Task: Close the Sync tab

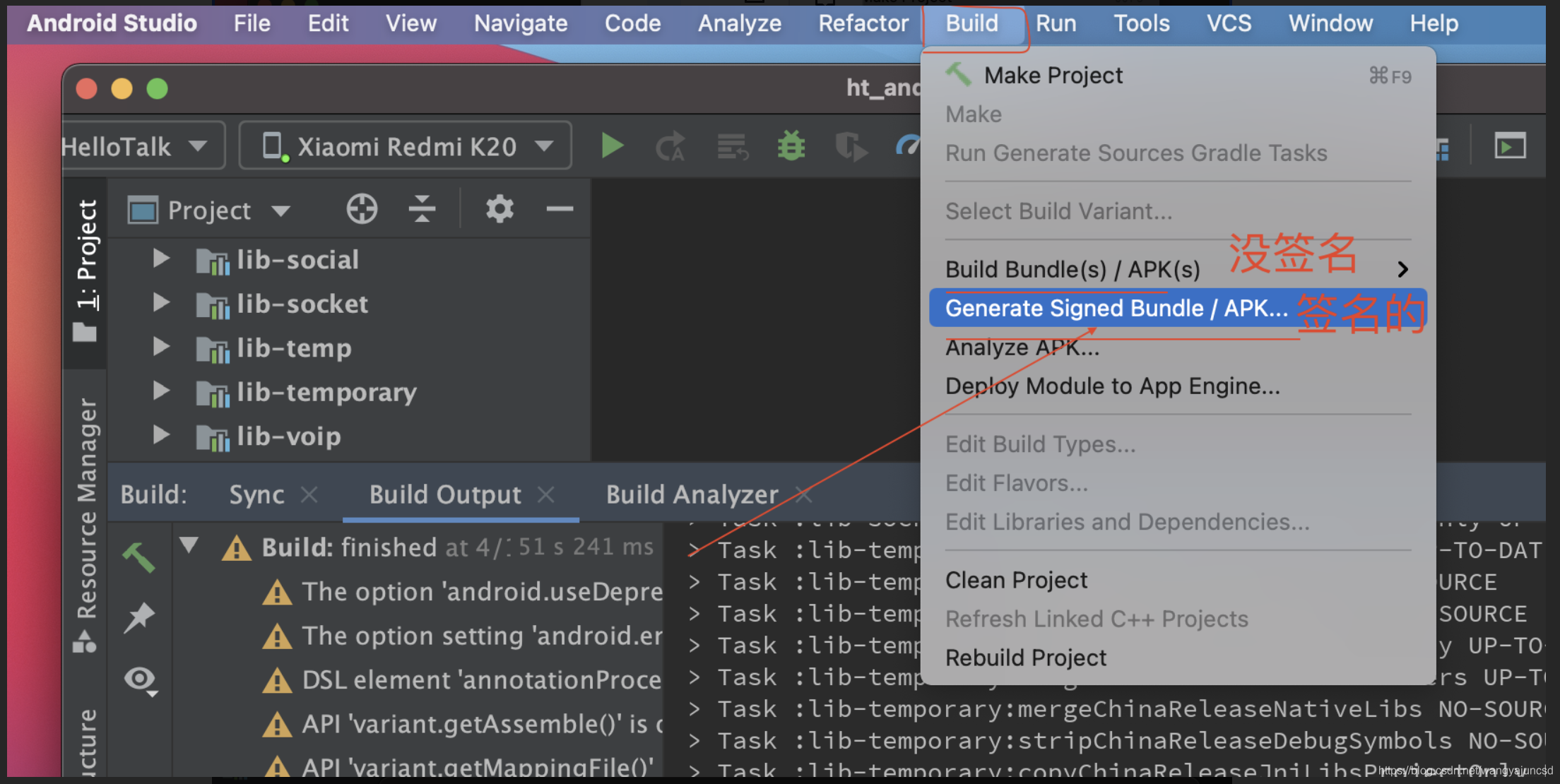Action: click(x=309, y=494)
